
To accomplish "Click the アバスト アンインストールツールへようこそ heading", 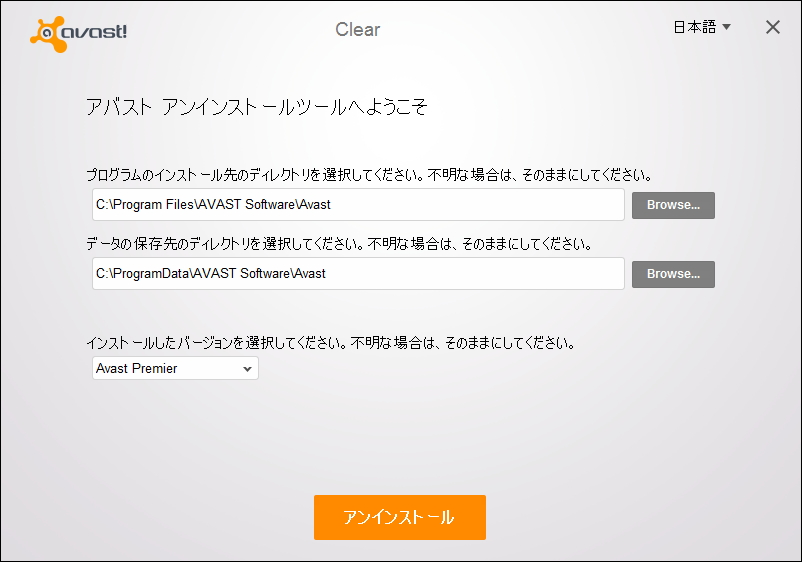I will 257,107.
